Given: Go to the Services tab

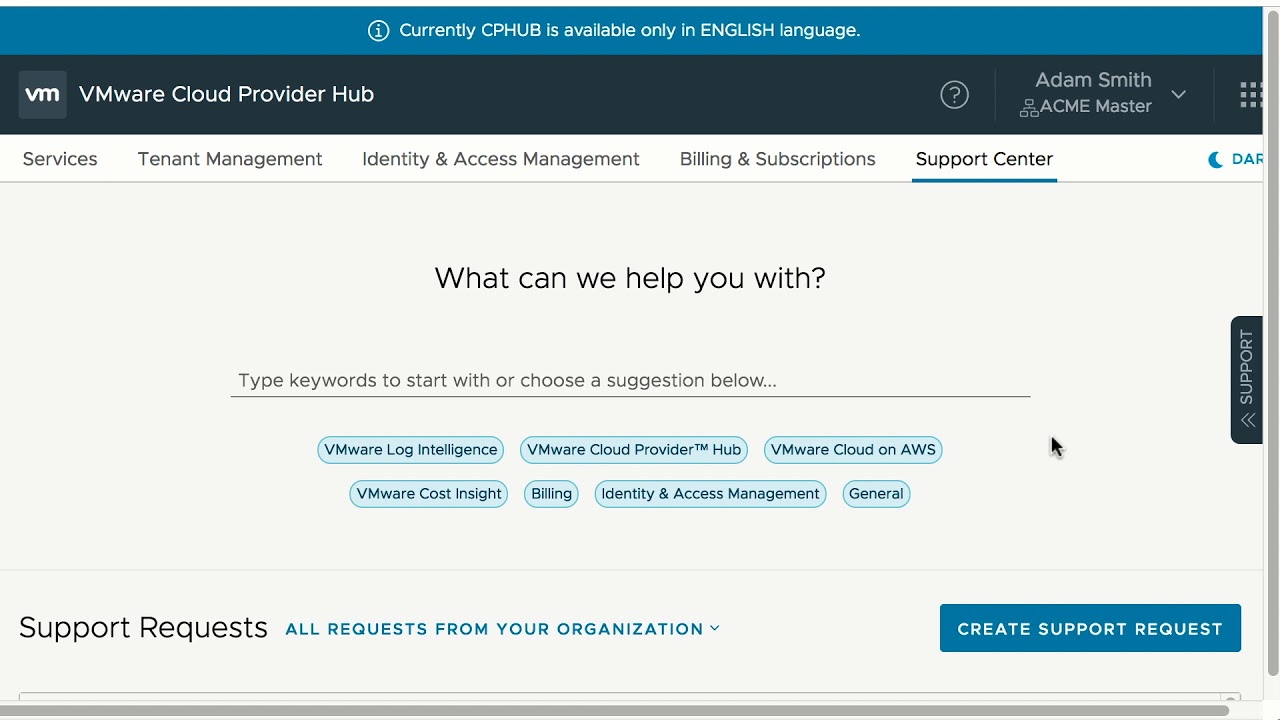Looking at the screenshot, I should pyautogui.click(x=60, y=159).
